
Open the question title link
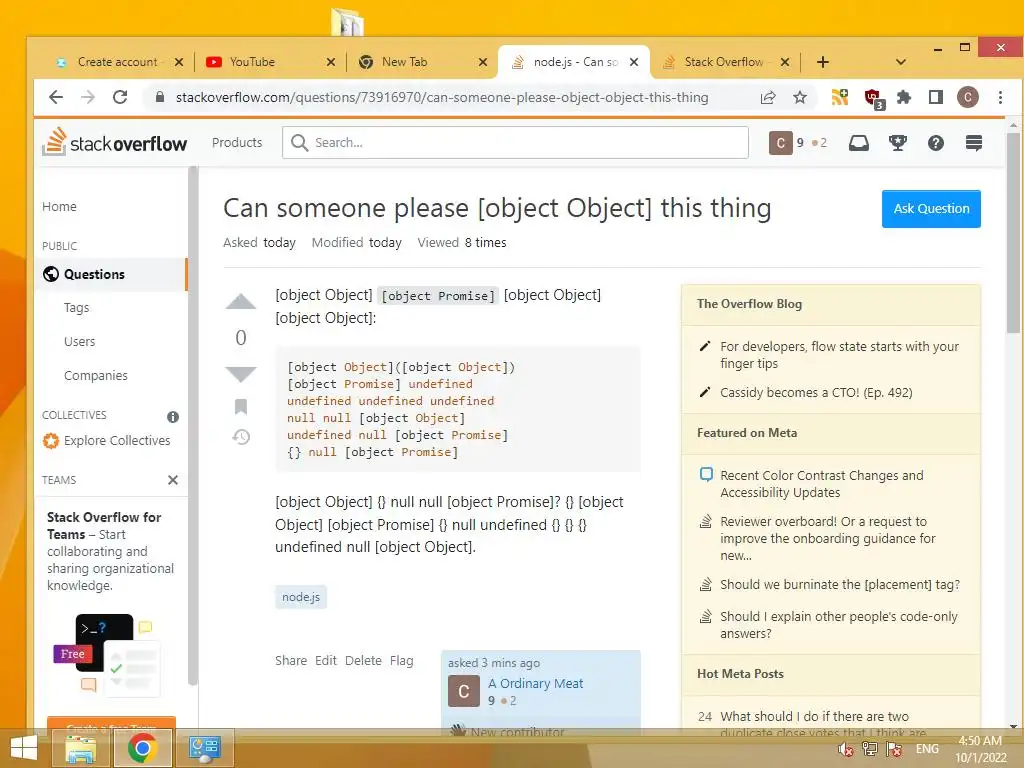tap(497, 208)
